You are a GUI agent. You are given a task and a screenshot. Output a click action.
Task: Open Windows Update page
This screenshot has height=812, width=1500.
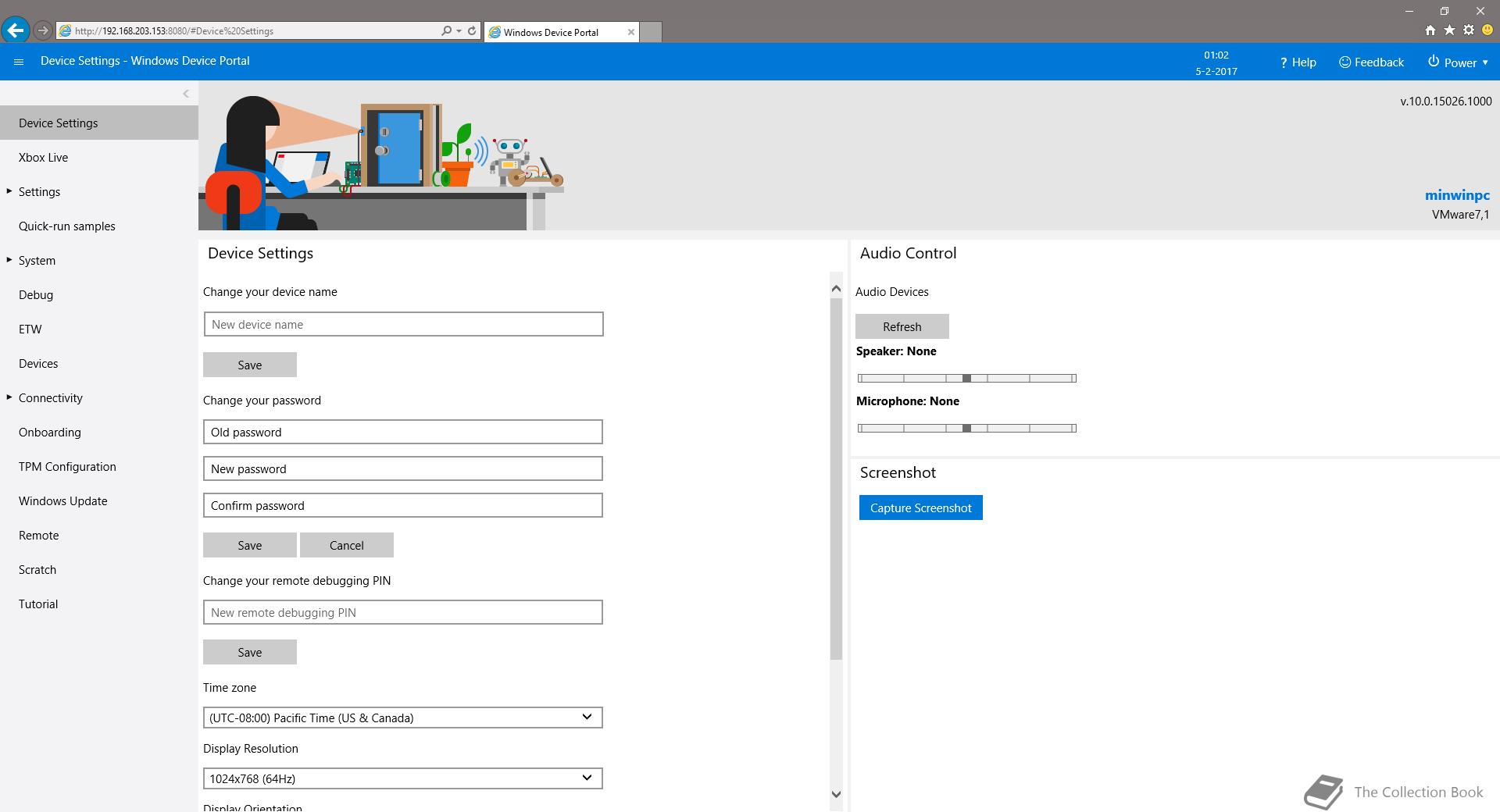click(62, 500)
